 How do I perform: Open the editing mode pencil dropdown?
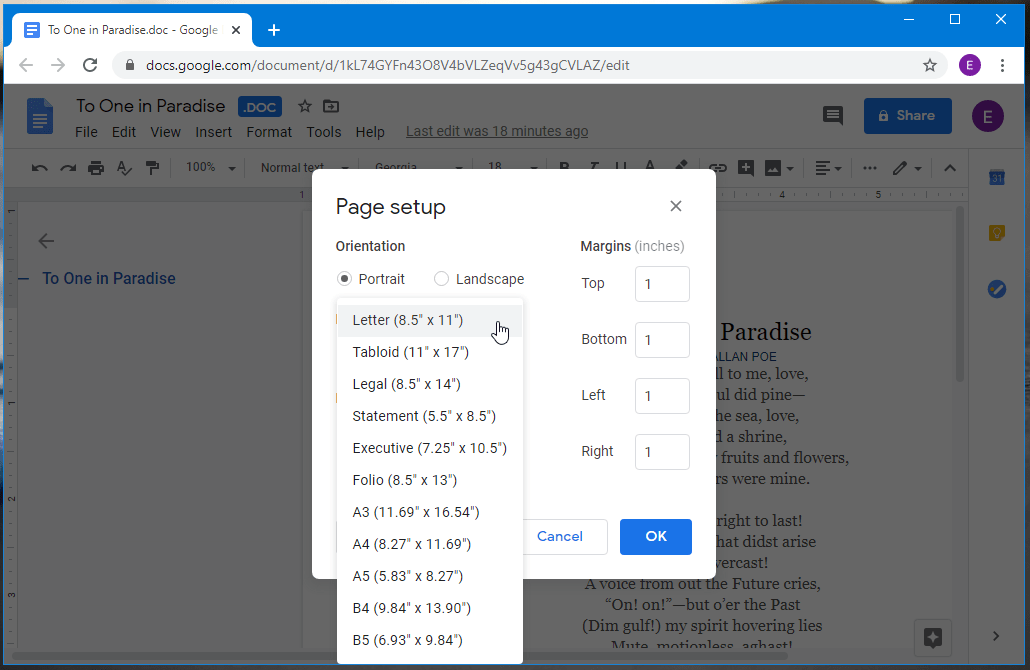[907, 168]
